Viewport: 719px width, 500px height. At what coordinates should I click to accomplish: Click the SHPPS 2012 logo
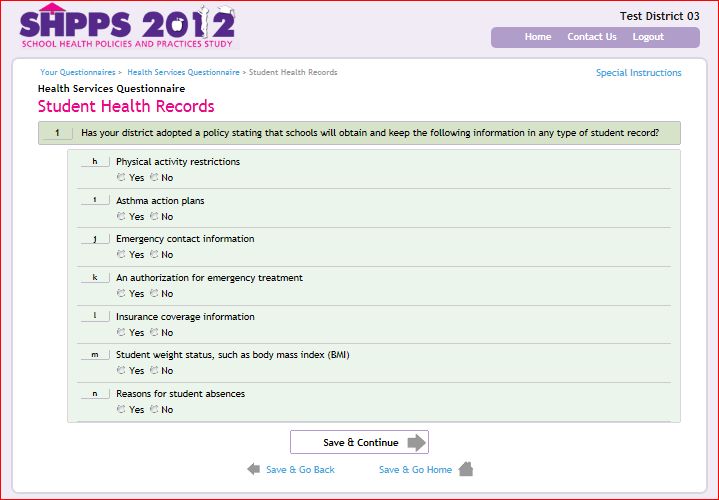[128, 26]
